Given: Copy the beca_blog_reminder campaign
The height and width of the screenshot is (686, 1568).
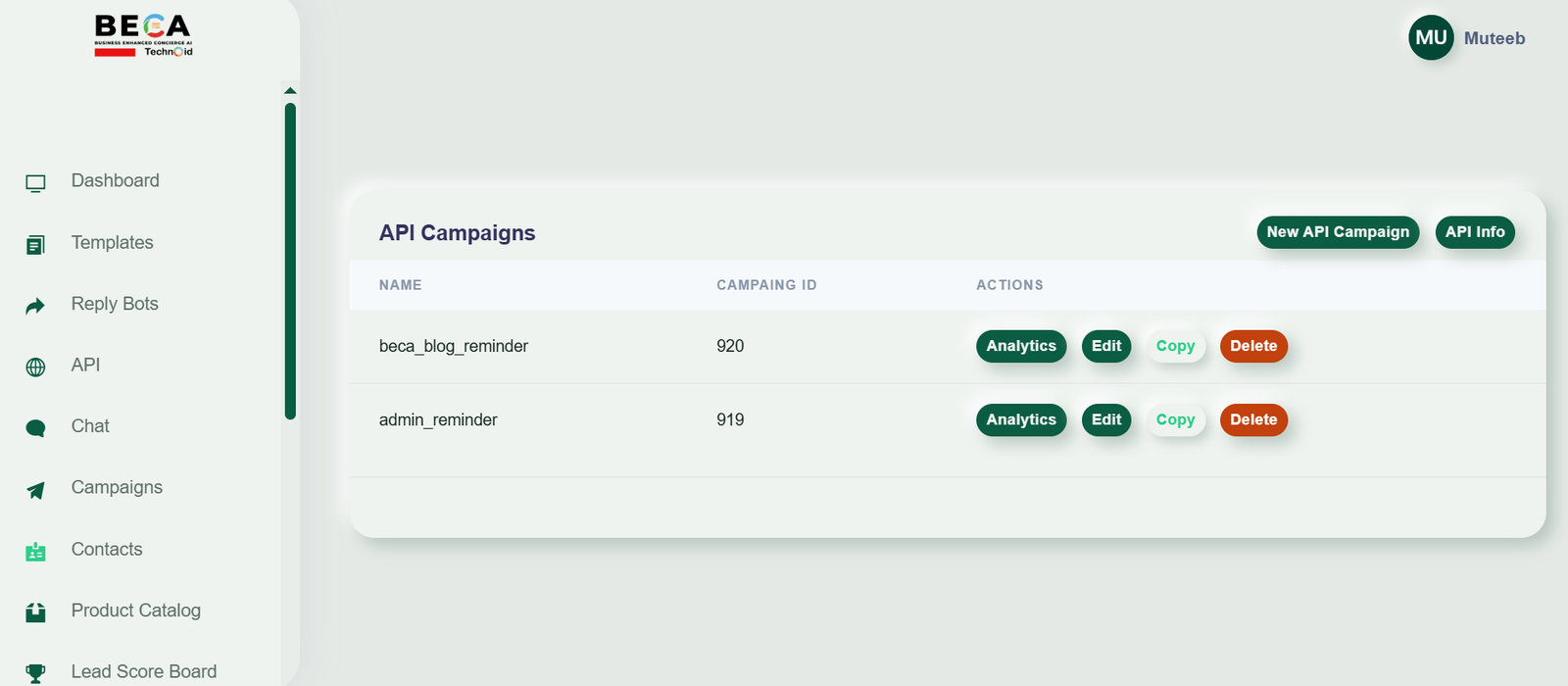Looking at the screenshot, I should [x=1175, y=346].
